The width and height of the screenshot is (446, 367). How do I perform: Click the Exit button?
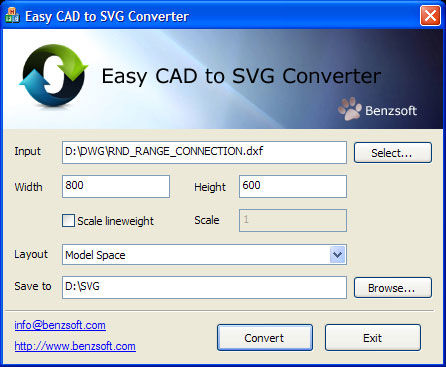click(x=373, y=337)
